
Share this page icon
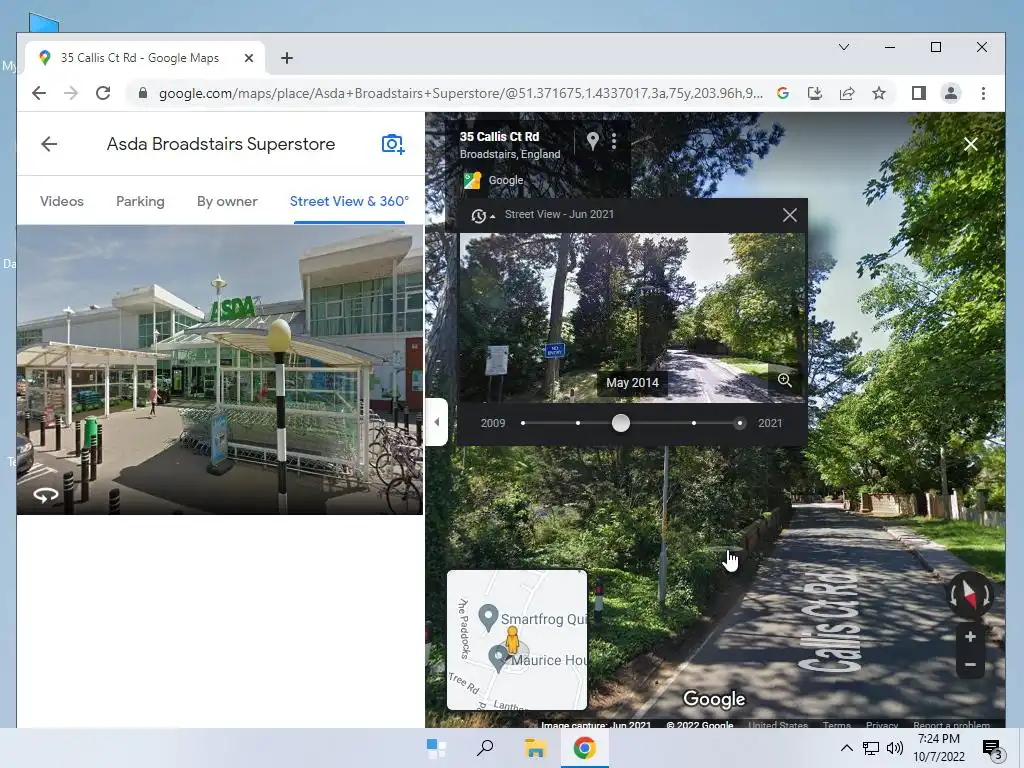point(847,93)
